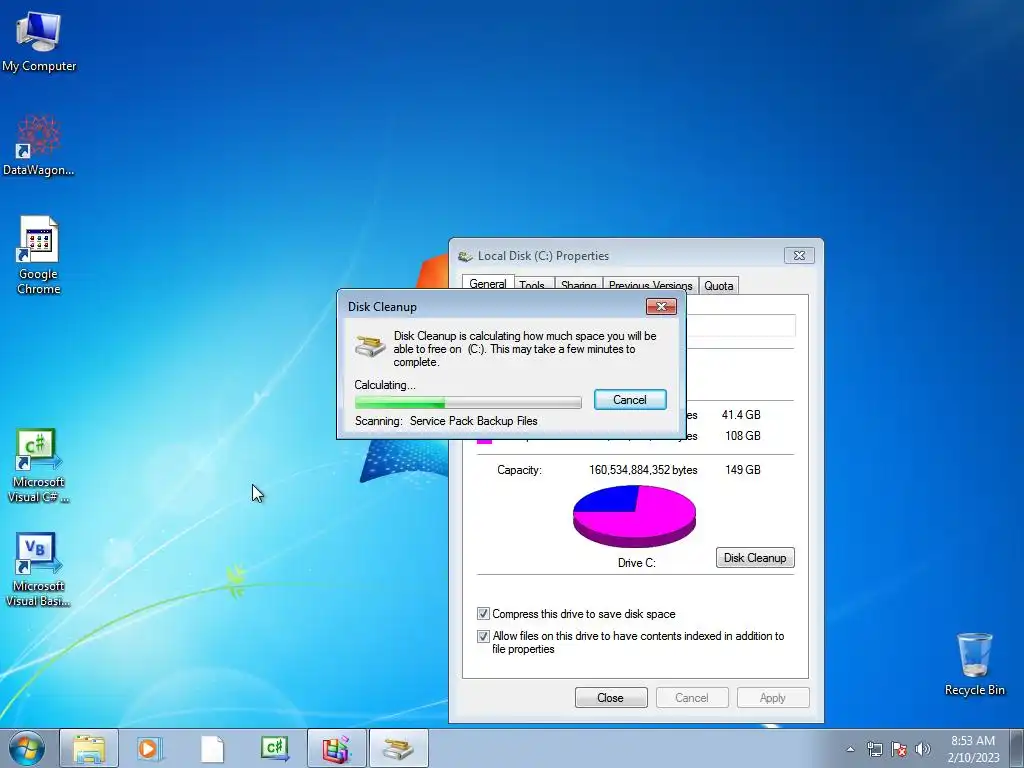Click the 160,534,884,352 bytes capacity value
This screenshot has height=768, width=1024.
643,470
